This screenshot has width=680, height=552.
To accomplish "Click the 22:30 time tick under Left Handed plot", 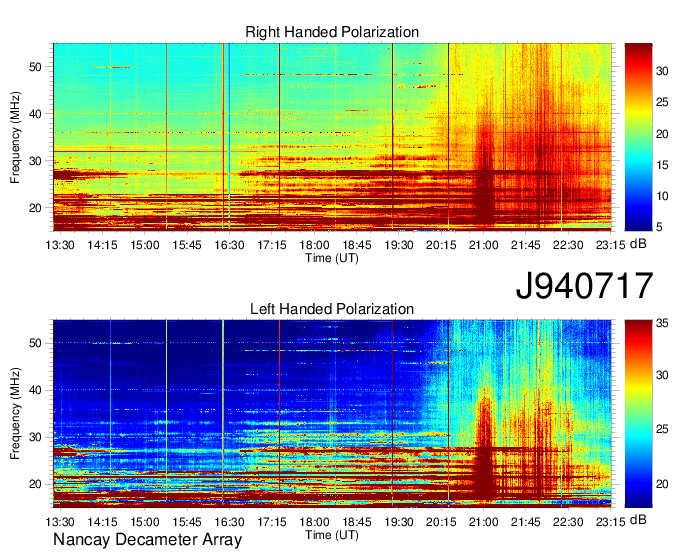I will coord(568,522).
